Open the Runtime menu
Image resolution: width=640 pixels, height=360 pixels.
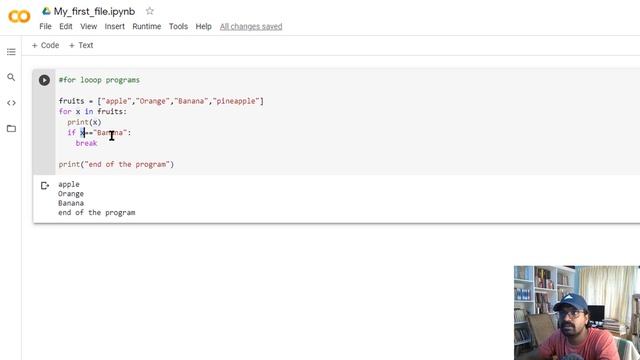(147, 27)
